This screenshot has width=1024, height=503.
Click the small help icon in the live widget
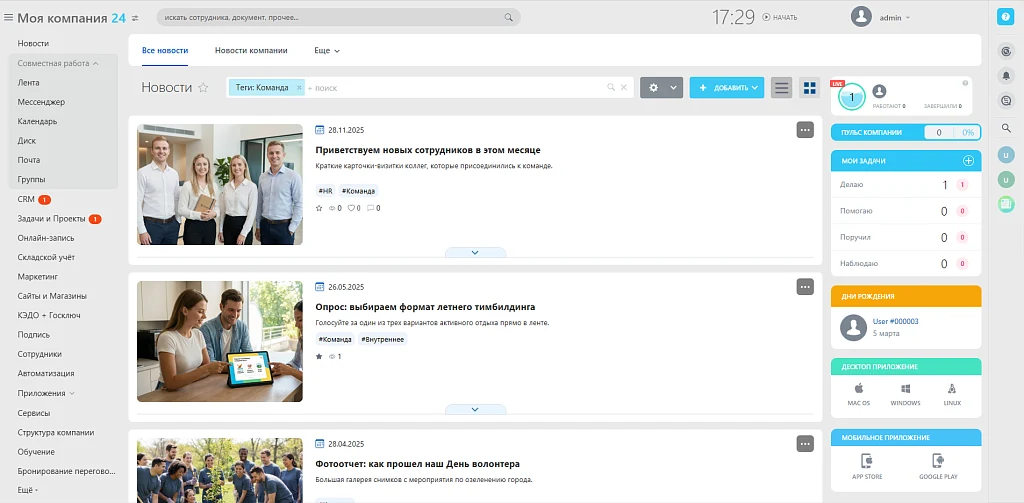(965, 83)
